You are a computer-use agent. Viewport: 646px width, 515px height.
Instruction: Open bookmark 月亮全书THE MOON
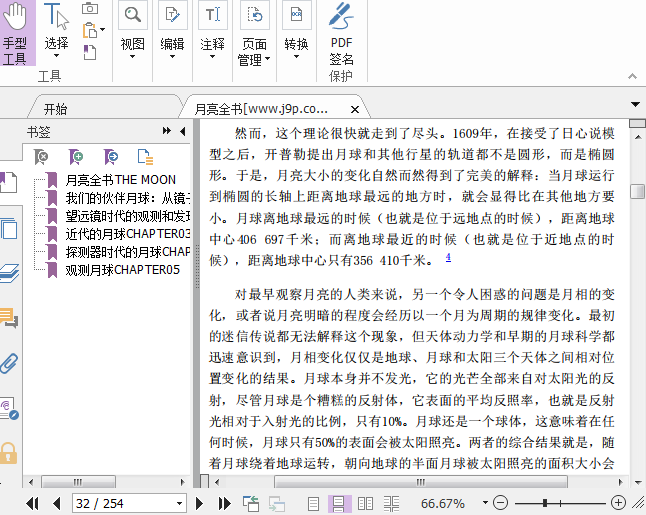(x=121, y=180)
